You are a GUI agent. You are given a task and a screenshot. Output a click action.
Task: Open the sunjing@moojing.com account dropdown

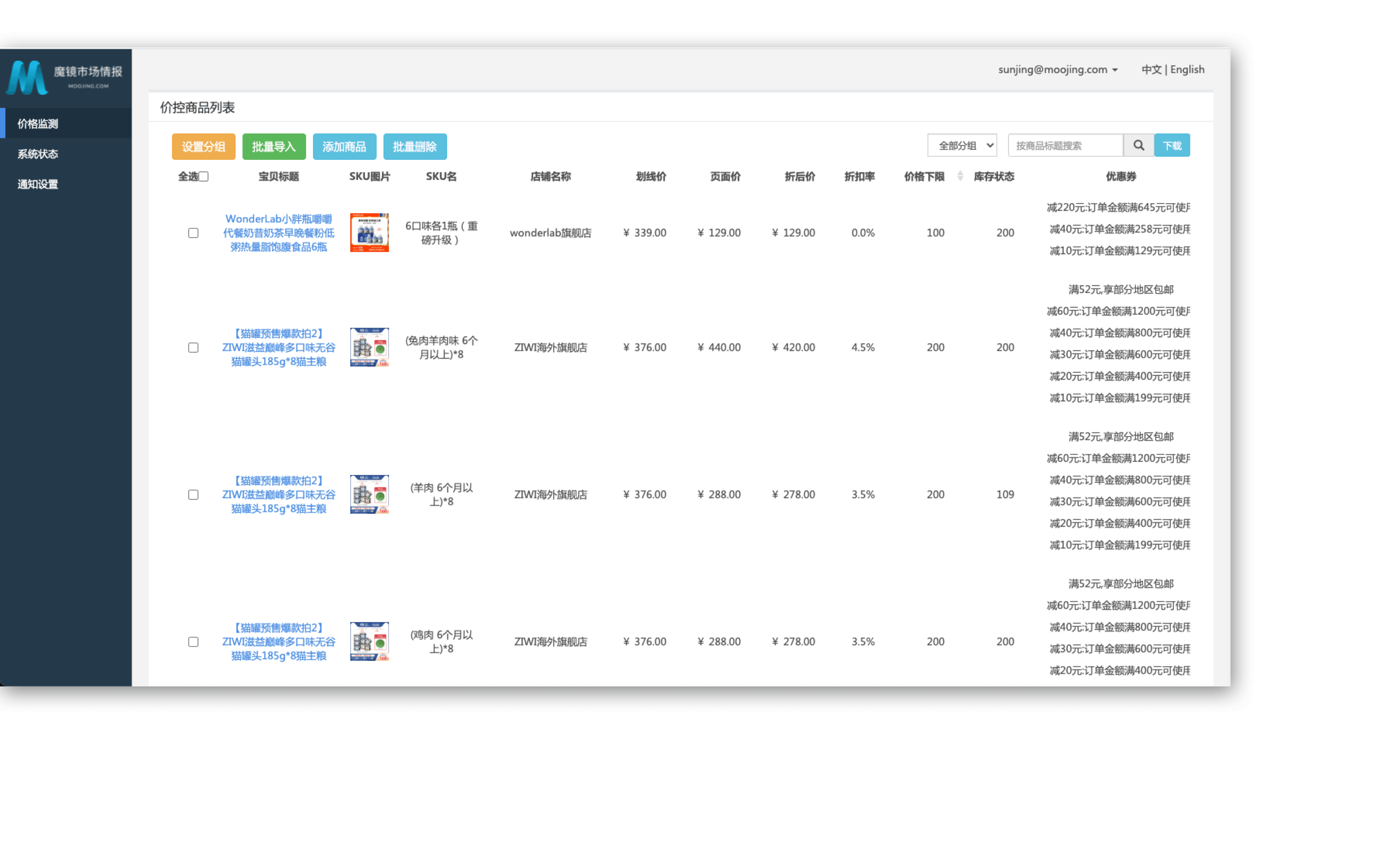1057,69
